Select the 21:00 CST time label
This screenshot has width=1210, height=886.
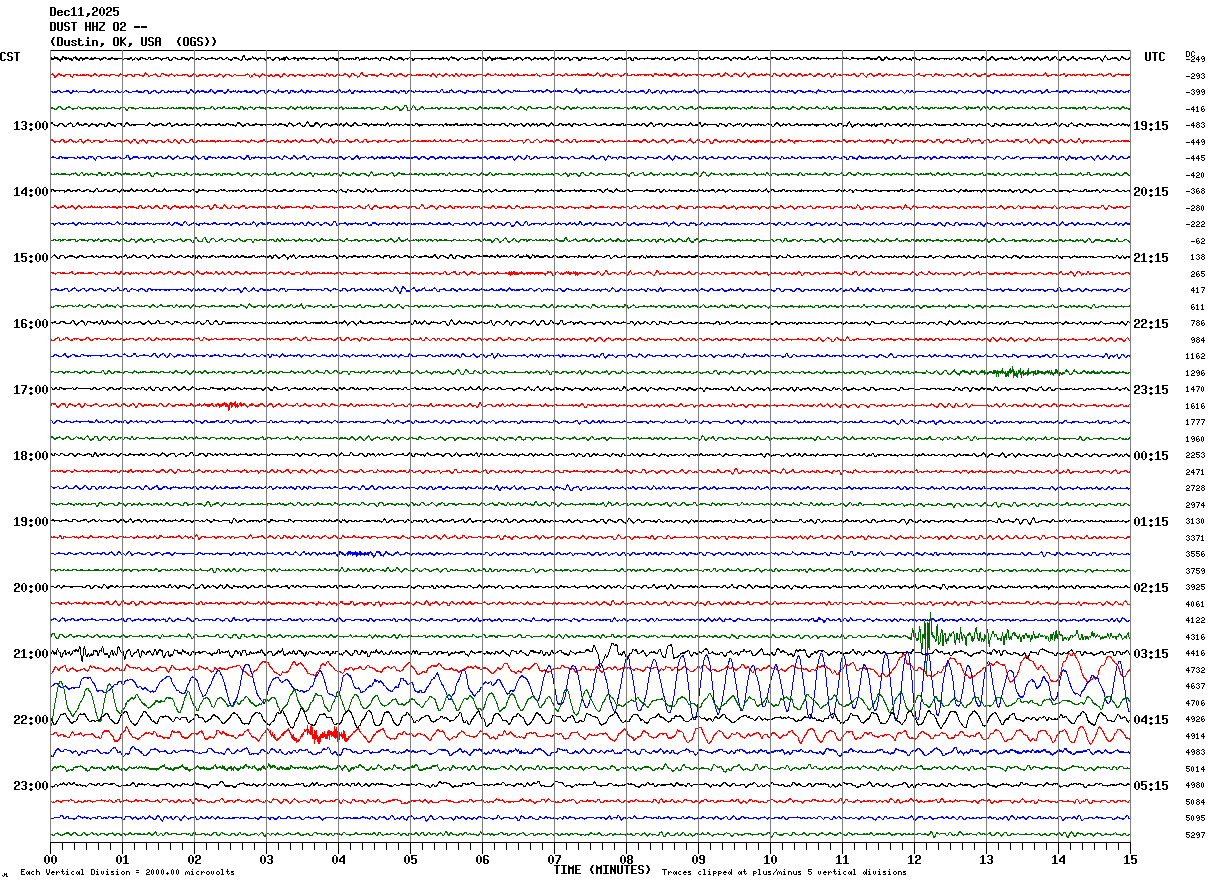(30, 654)
